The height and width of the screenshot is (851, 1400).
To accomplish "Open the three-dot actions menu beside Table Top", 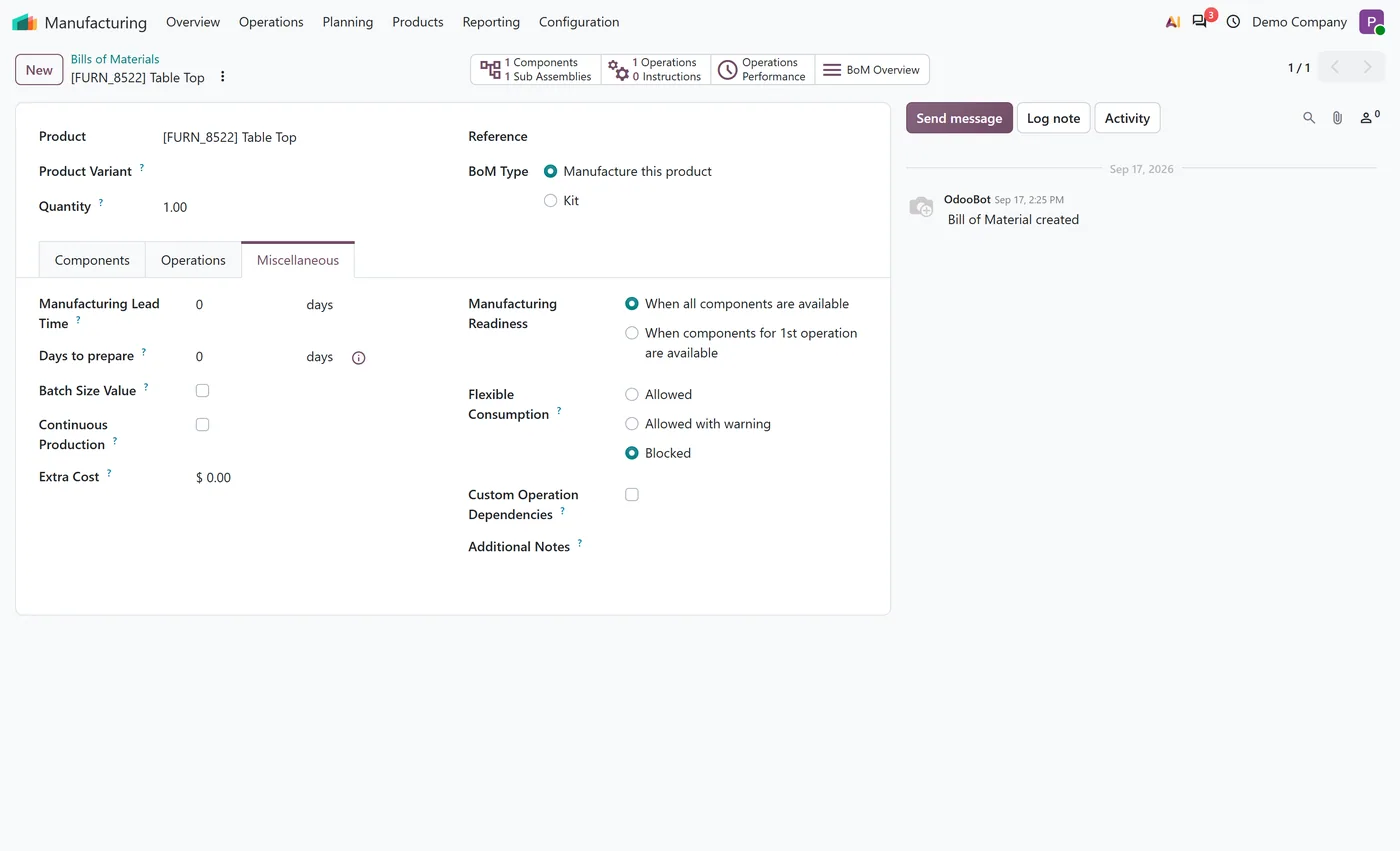I will coord(222,77).
